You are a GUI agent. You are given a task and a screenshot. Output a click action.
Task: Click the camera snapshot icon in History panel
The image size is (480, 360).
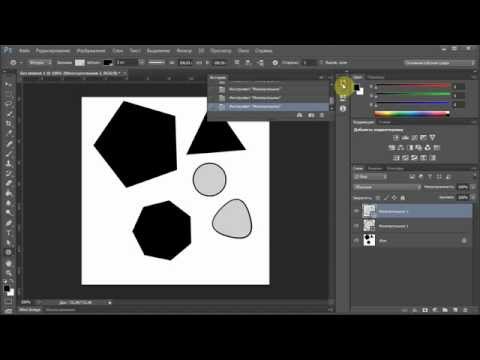tap(311, 115)
